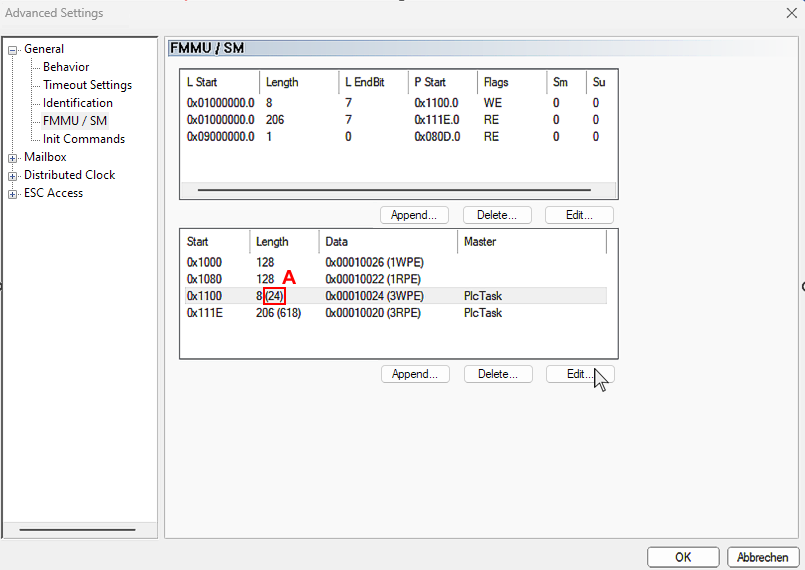
Task: Click data value 0x00010026 (1WPE)
Action: [x=374, y=262]
